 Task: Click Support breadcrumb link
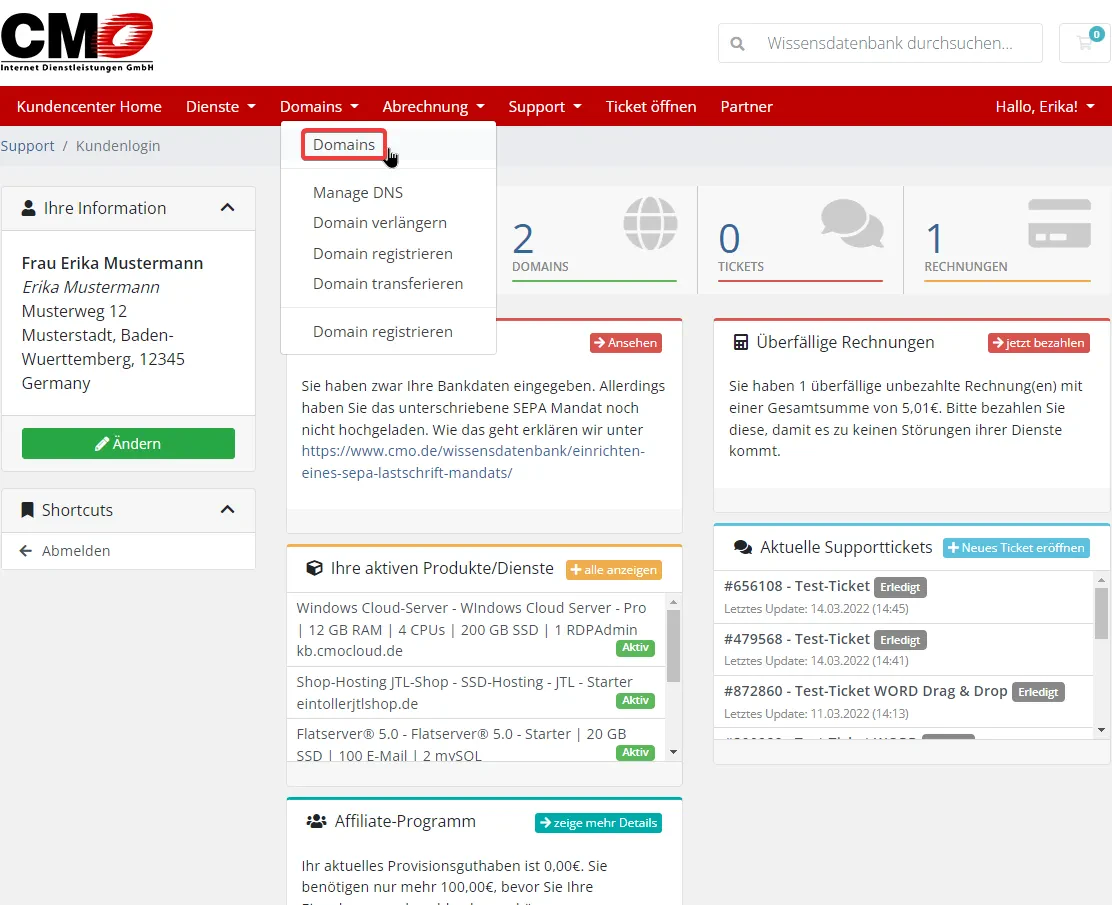coord(27,146)
